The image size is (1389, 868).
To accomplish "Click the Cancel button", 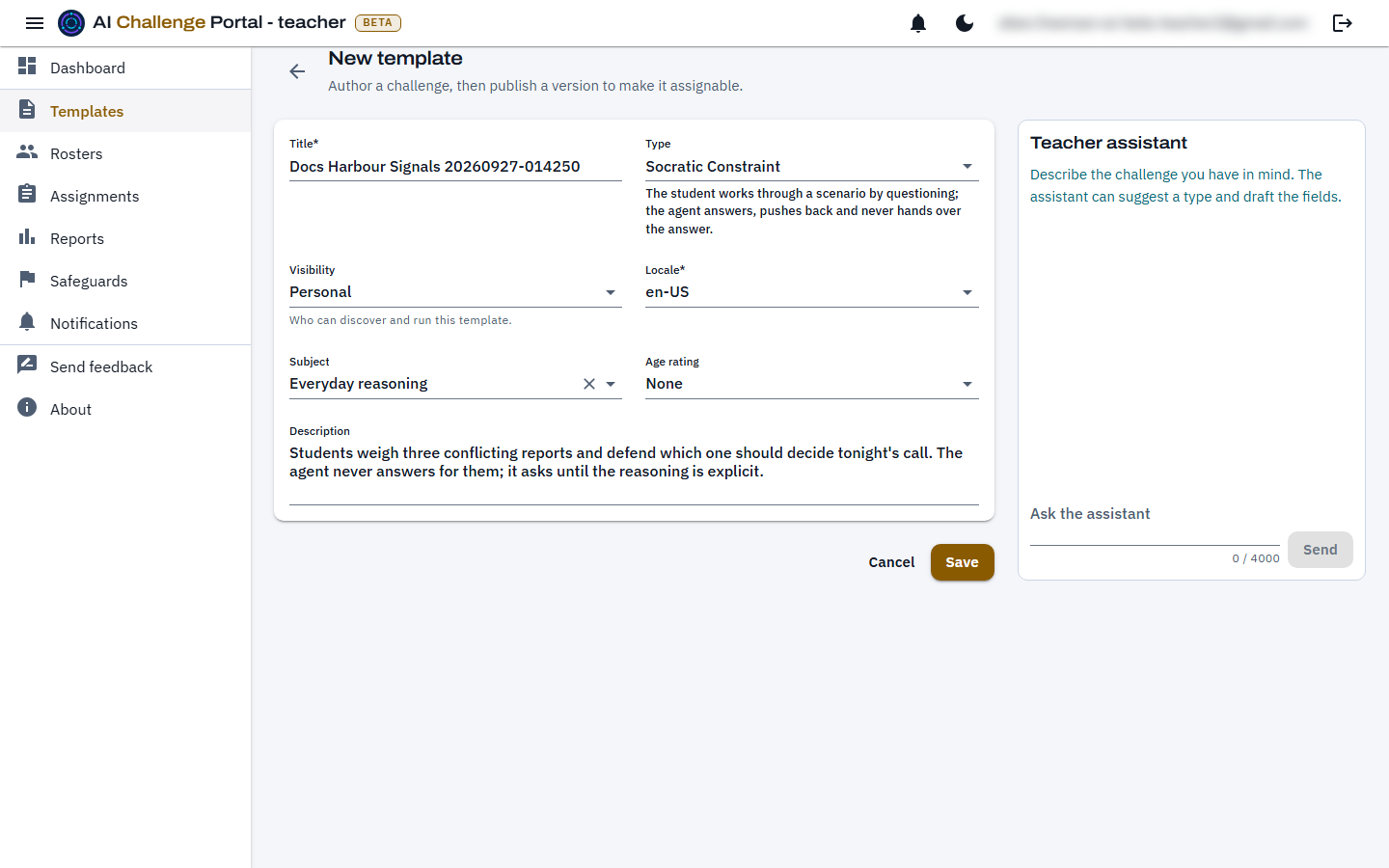I will [x=891, y=562].
